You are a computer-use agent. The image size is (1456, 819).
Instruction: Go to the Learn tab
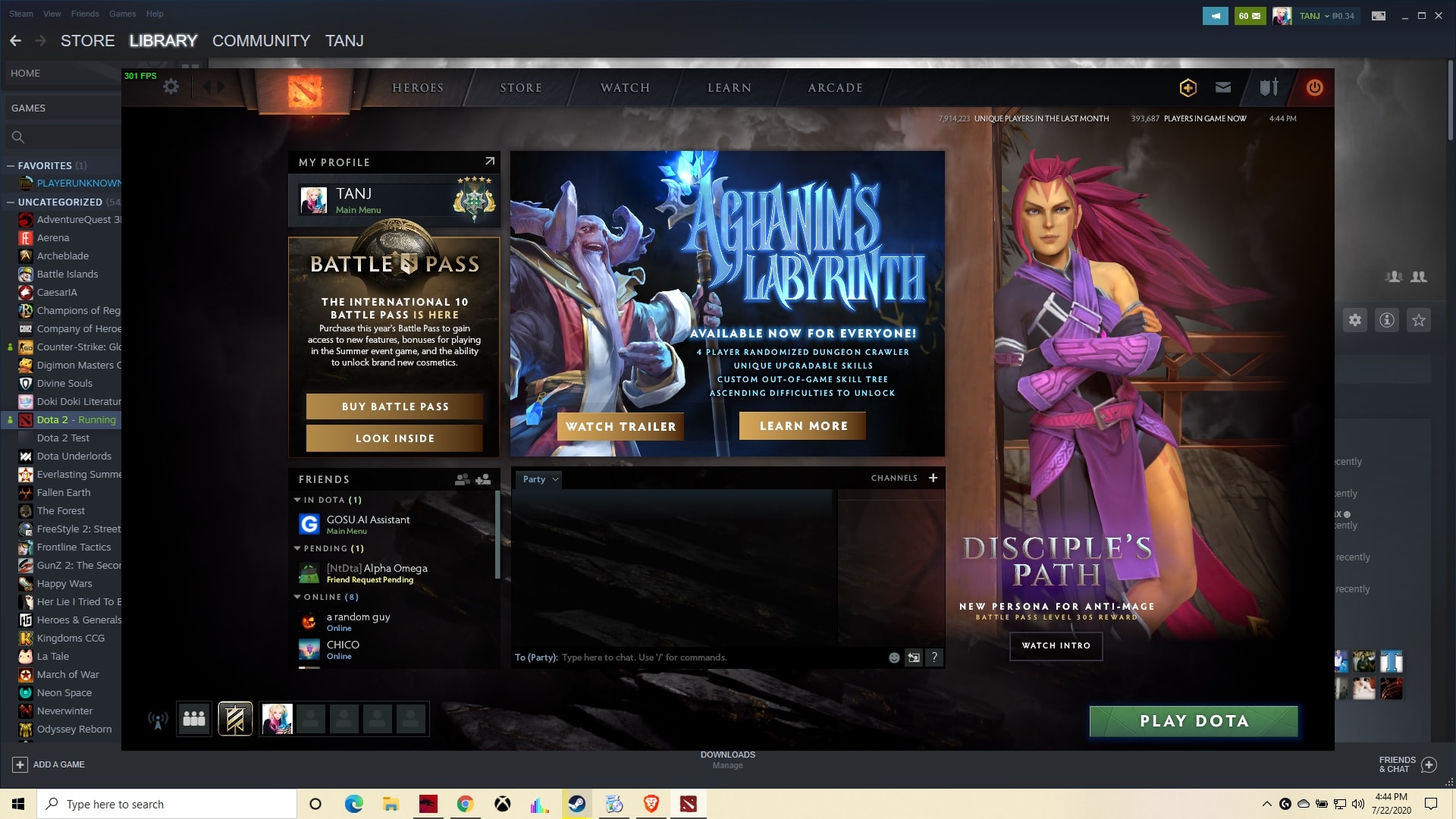[x=730, y=88]
